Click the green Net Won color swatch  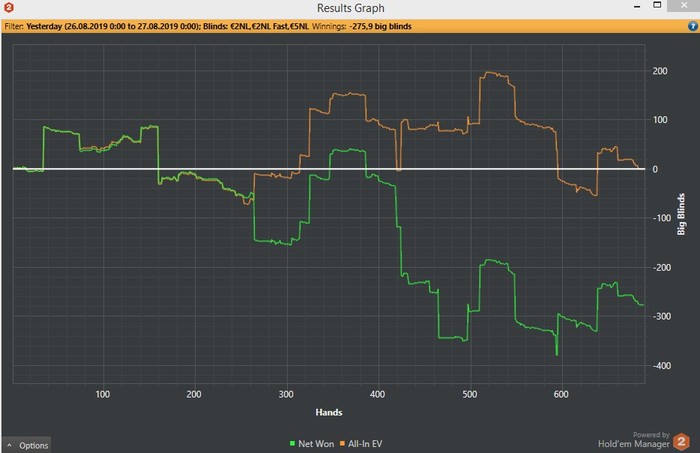point(292,443)
